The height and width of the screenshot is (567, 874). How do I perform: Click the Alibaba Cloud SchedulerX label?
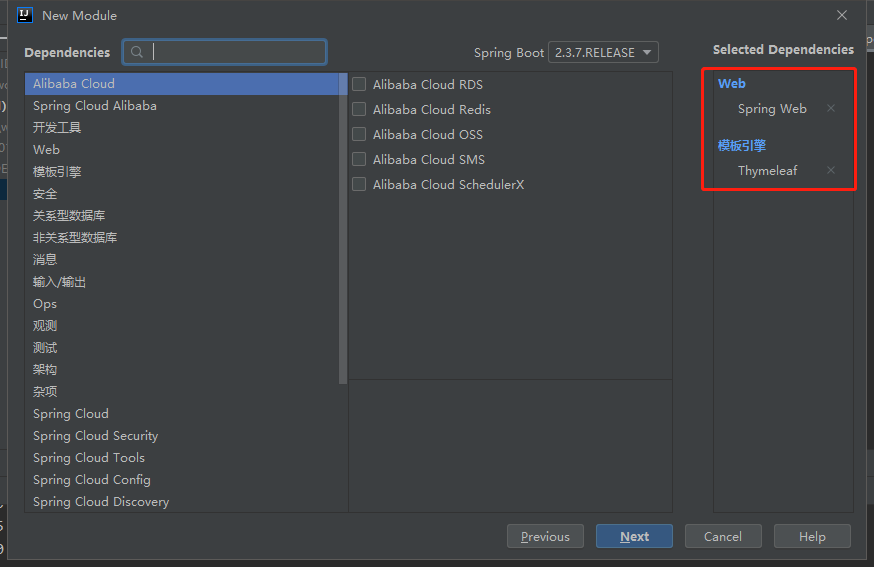pos(448,185)
